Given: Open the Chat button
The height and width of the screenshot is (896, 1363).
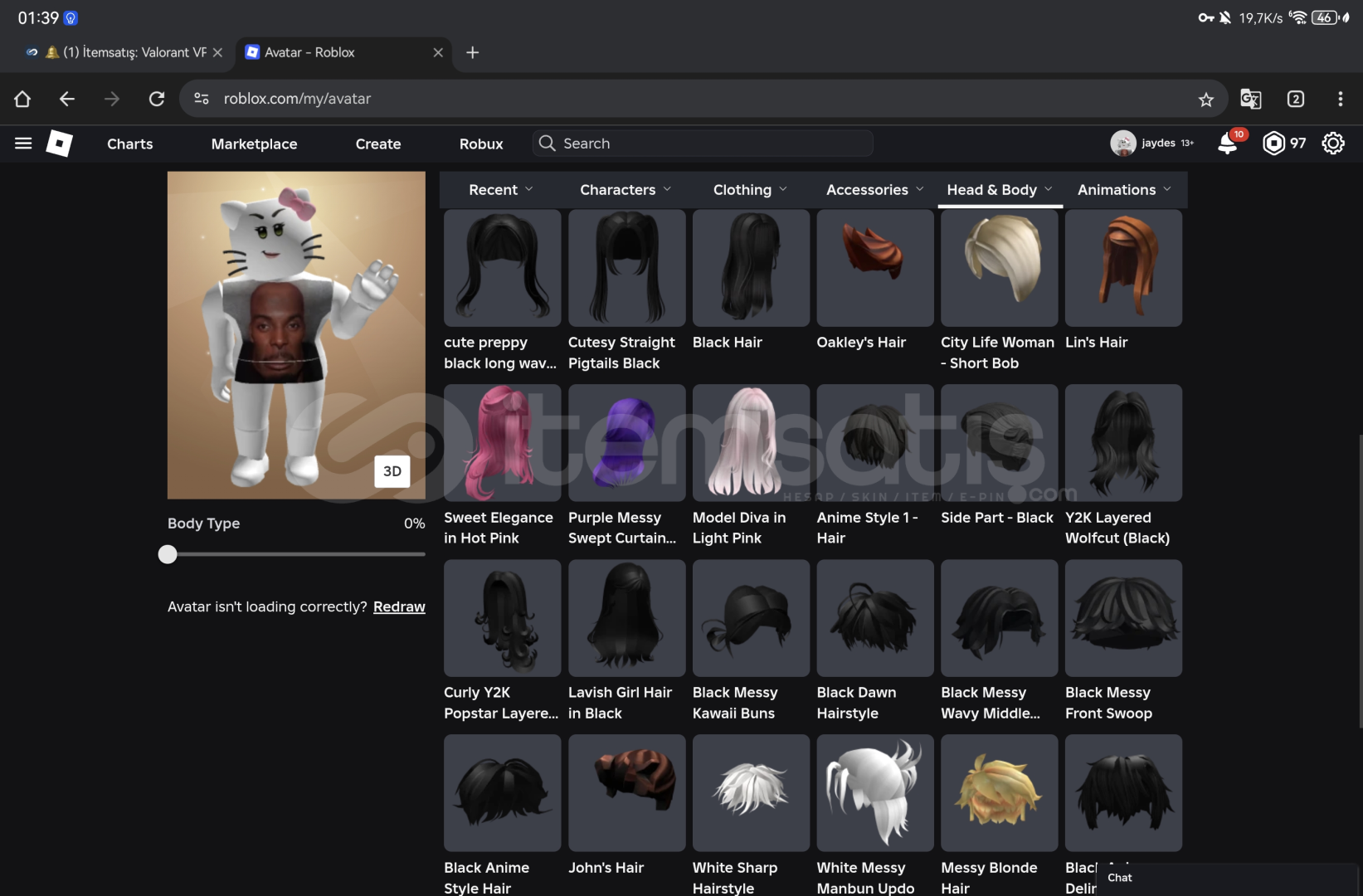Looking at the screenshot, I should tap(1119, 878).
